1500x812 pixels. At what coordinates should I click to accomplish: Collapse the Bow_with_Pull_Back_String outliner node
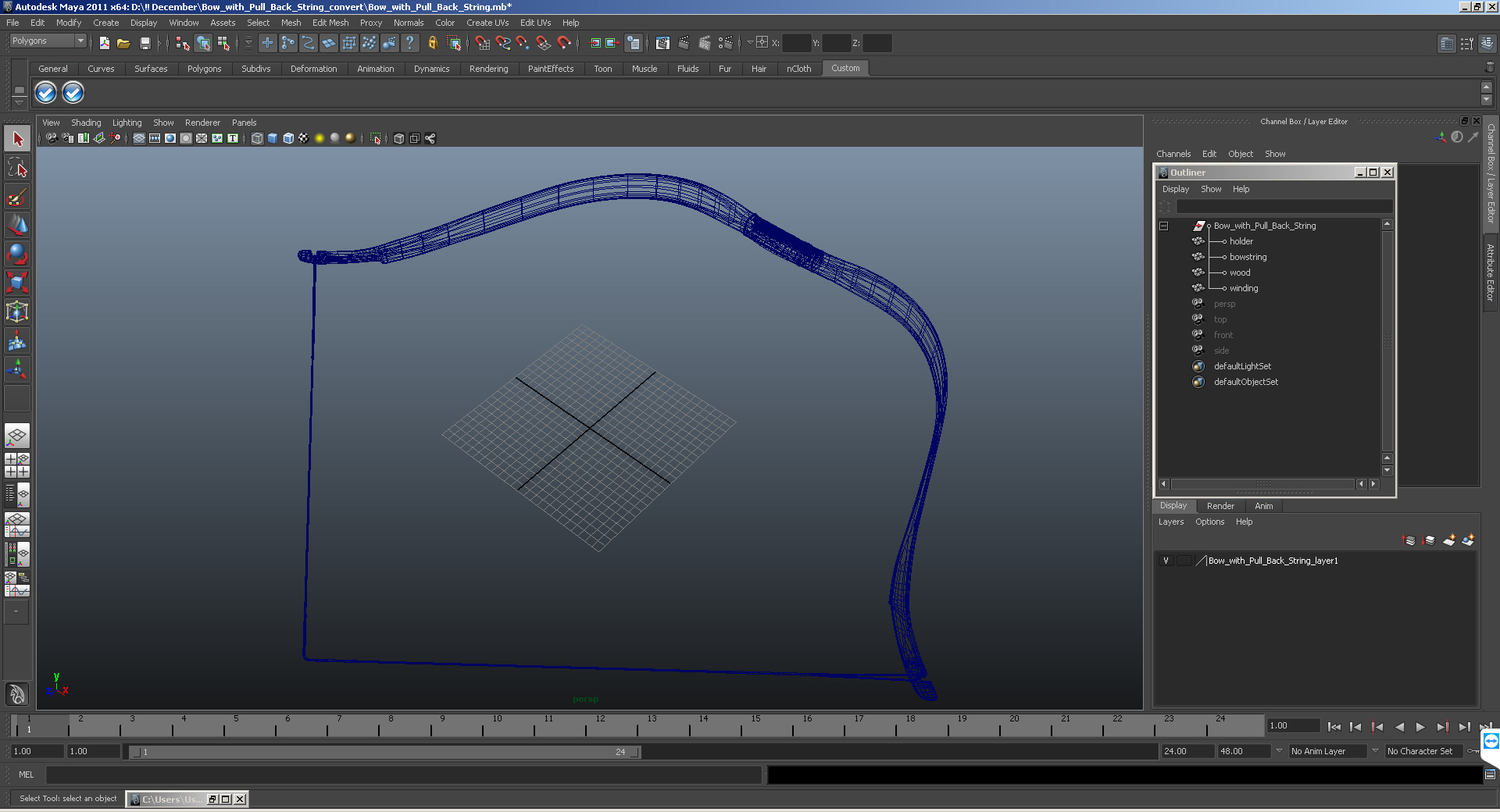(x=1164, y=226)
